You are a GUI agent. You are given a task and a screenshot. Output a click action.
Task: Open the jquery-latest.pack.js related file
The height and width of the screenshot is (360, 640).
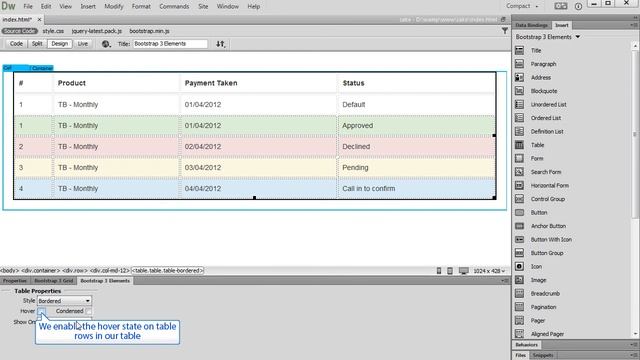pos(97,31)
